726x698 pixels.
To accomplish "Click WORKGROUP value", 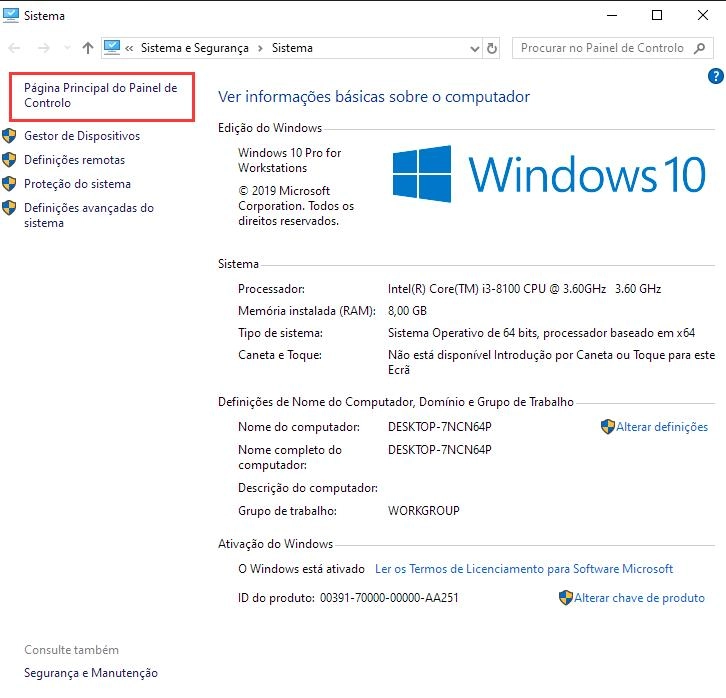I will click(x=424, y=511).
